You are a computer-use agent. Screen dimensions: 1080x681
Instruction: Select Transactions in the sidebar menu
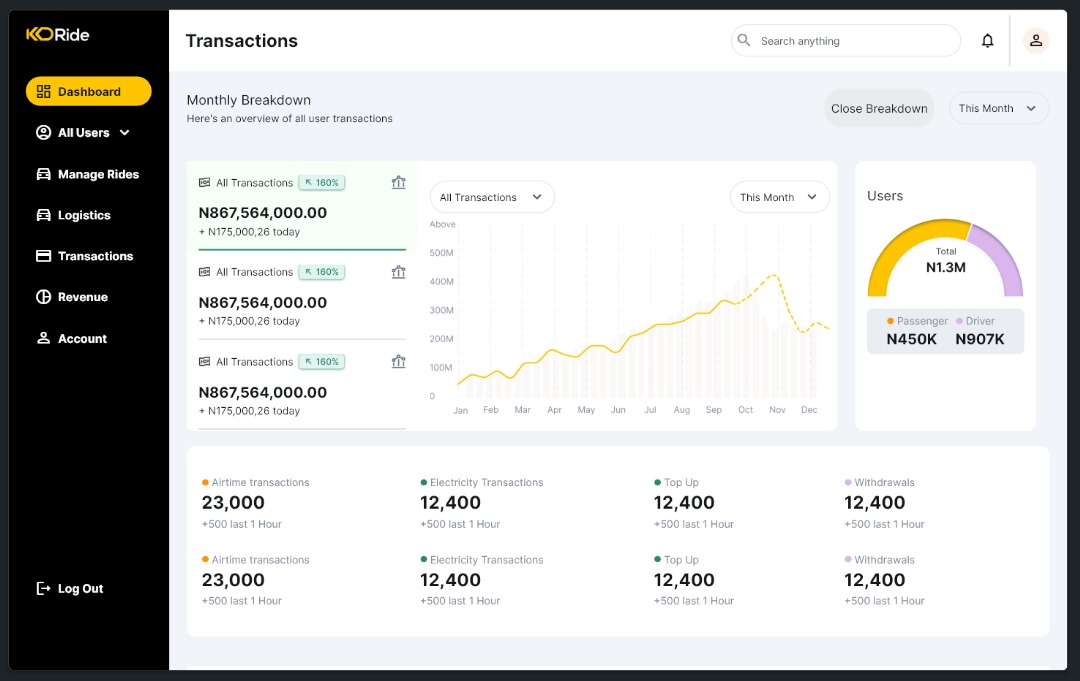(x=95, y=256)
